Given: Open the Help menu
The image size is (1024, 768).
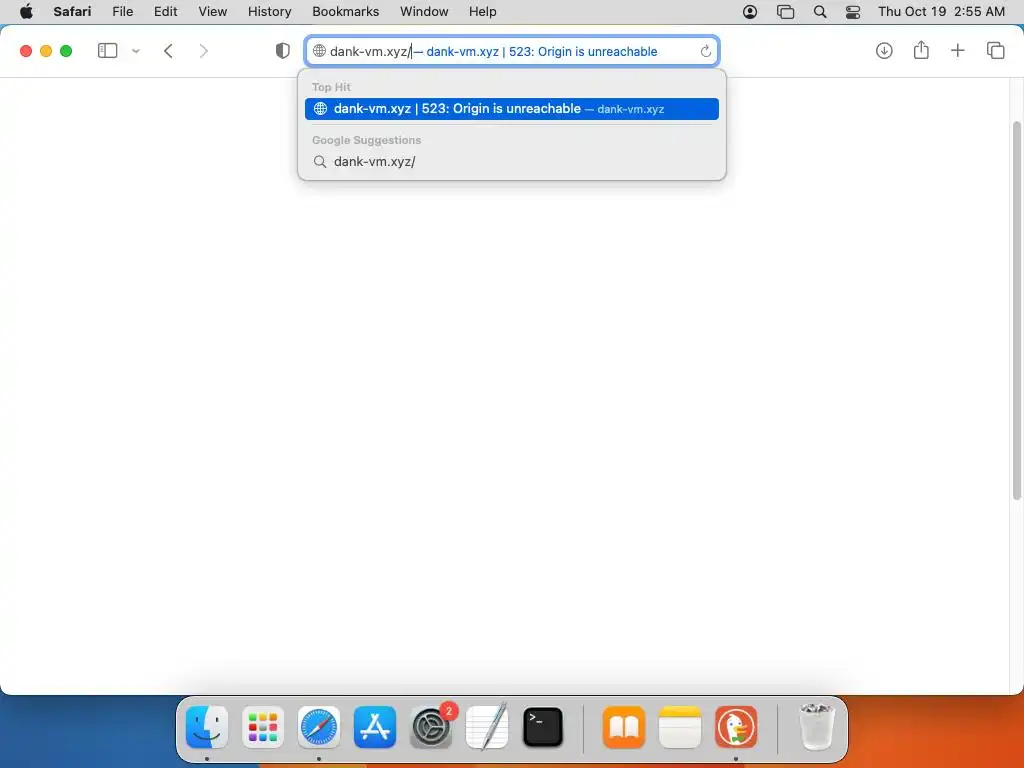Looking at the screenshot, I should (483, 12).
